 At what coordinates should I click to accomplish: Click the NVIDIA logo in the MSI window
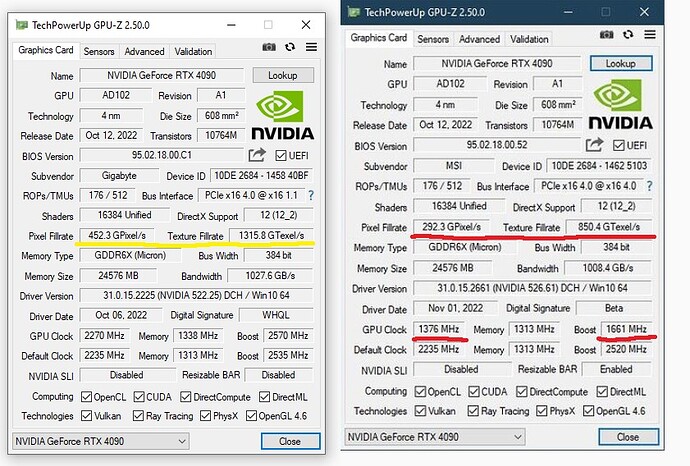pyautogui.click(x=620, y=105)
